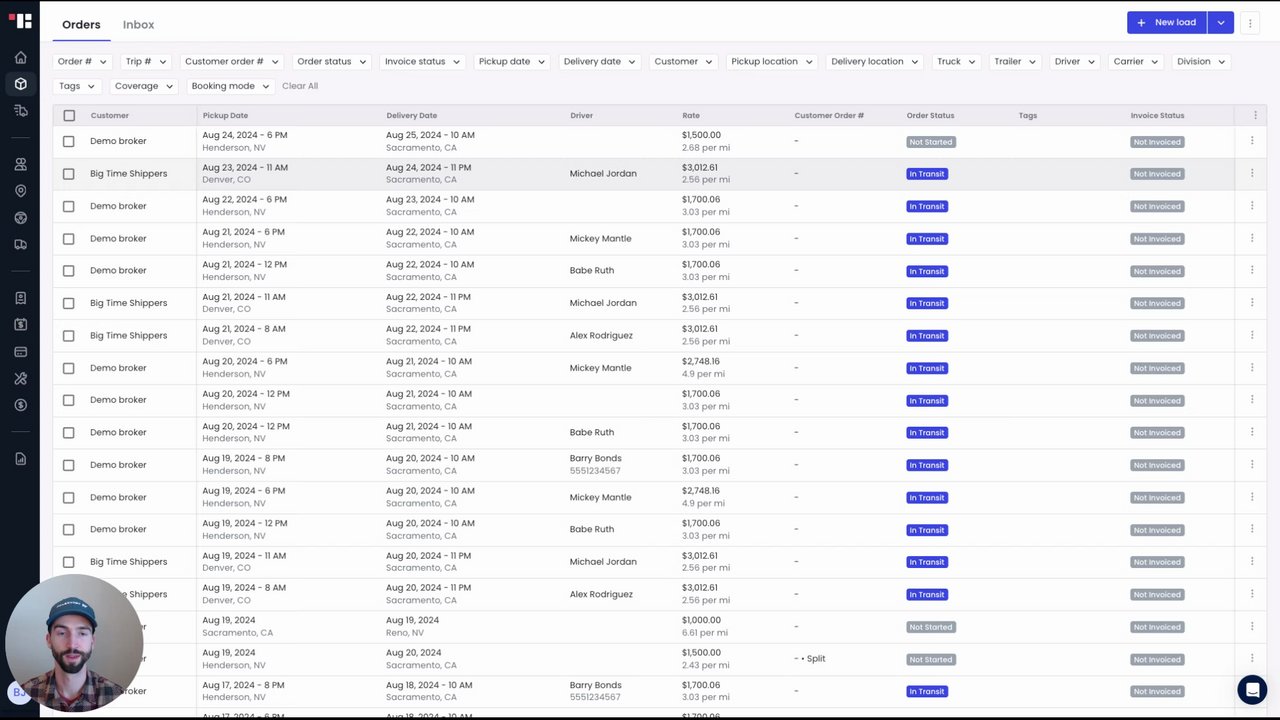Open the map pin locations icon
1280x720 pixels.
20,191
